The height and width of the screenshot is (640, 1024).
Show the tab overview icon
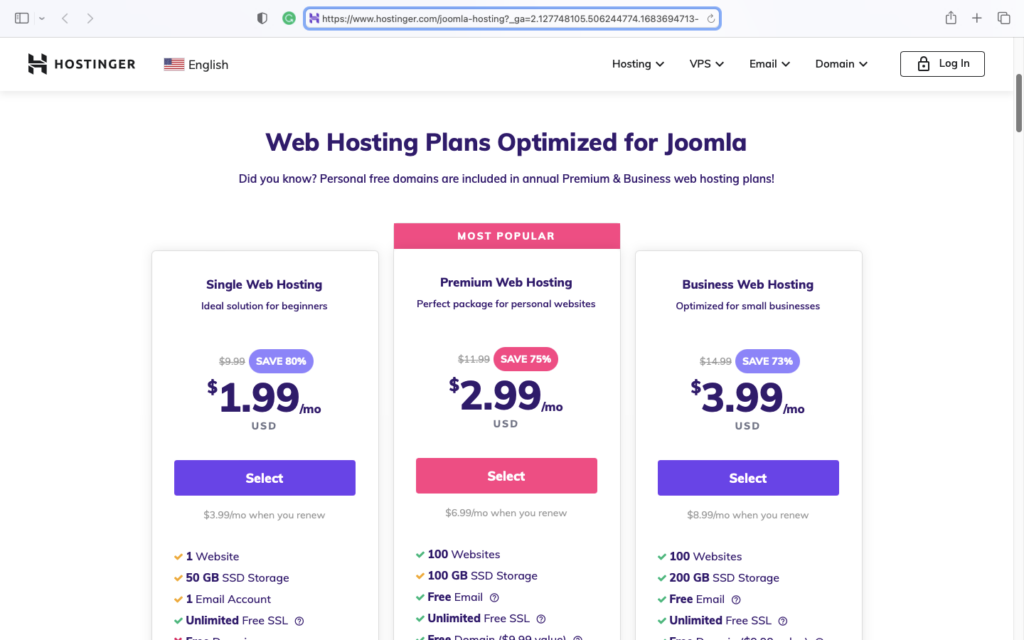pos(1004,18)
